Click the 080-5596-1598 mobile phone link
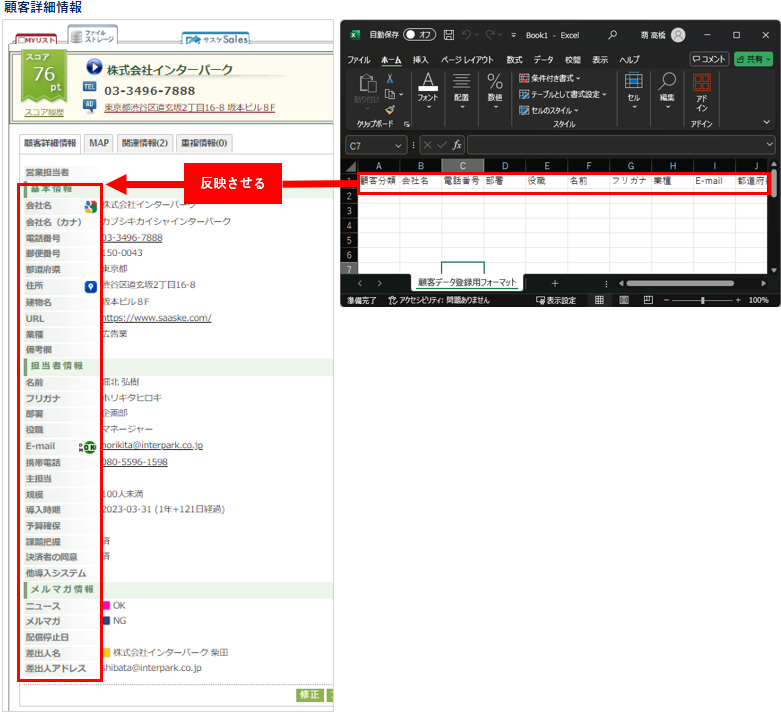Image resolution: width=781 pixels, height=716 pixels. (x=135, y=462)
